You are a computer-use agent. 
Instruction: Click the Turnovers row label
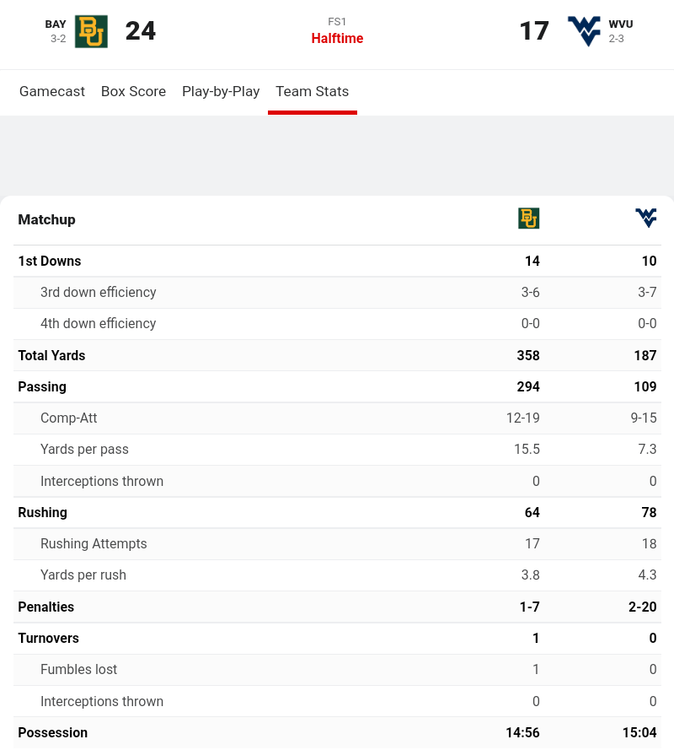tap(48, 638)
